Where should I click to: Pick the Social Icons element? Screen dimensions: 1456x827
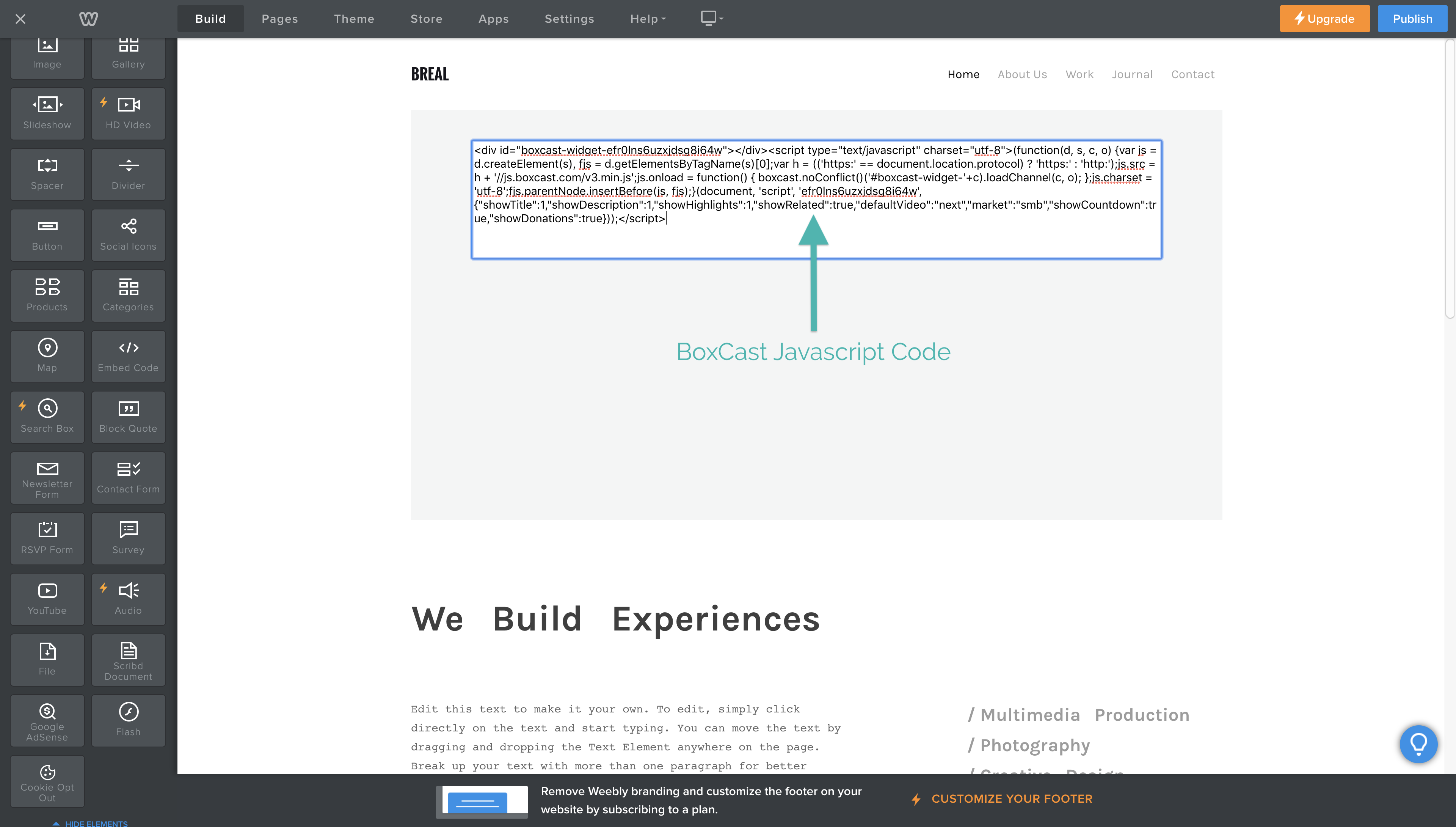click(x=128, y=234)
